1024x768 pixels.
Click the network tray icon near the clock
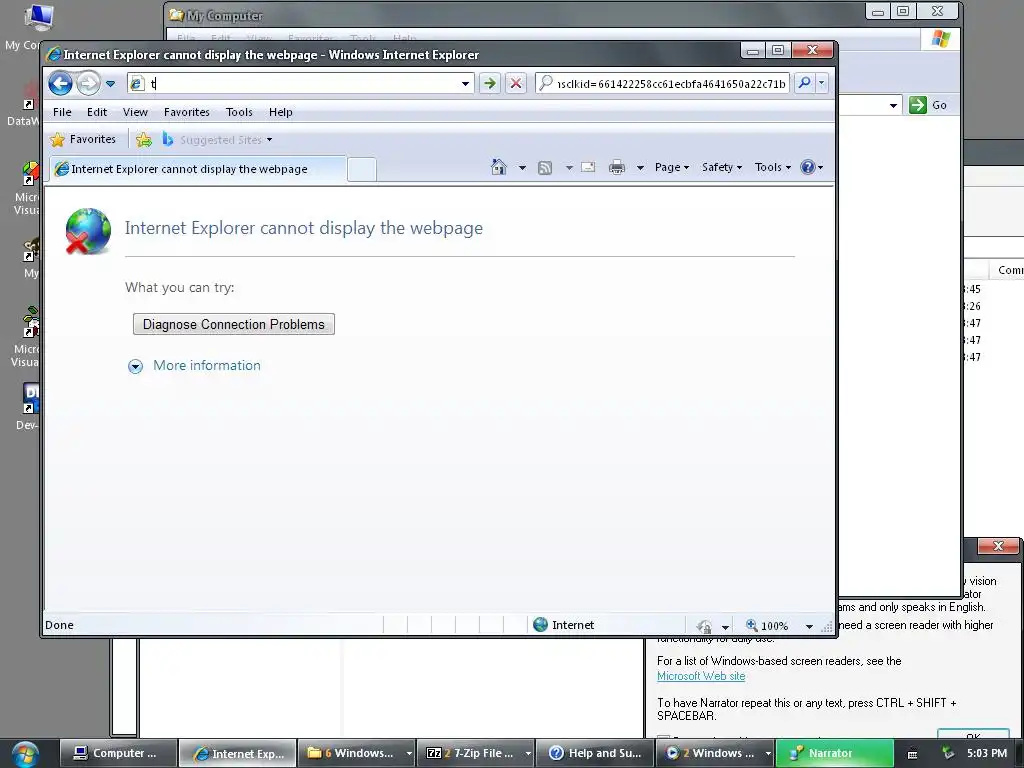pyautogui.click(x=946, y=753)
